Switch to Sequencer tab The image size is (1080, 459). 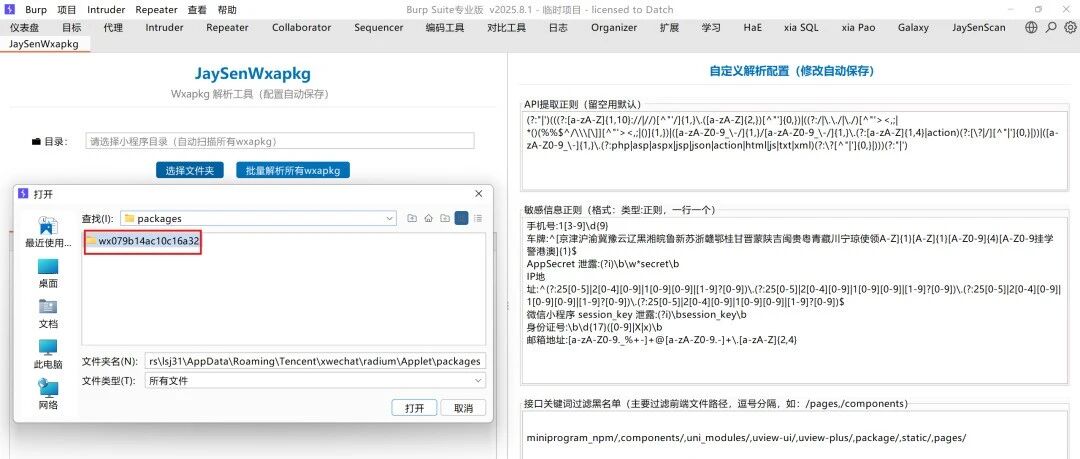[379, 28]
